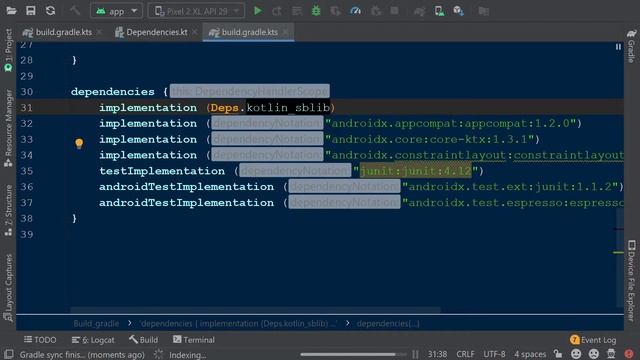Open the Build tool window
Screen dimensions: 640x360
[143, 340]
